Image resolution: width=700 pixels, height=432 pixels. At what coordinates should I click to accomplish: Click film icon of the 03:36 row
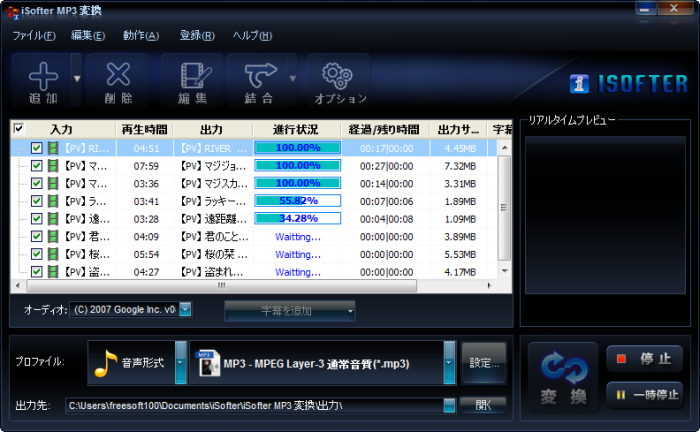[x=53, y=183]
